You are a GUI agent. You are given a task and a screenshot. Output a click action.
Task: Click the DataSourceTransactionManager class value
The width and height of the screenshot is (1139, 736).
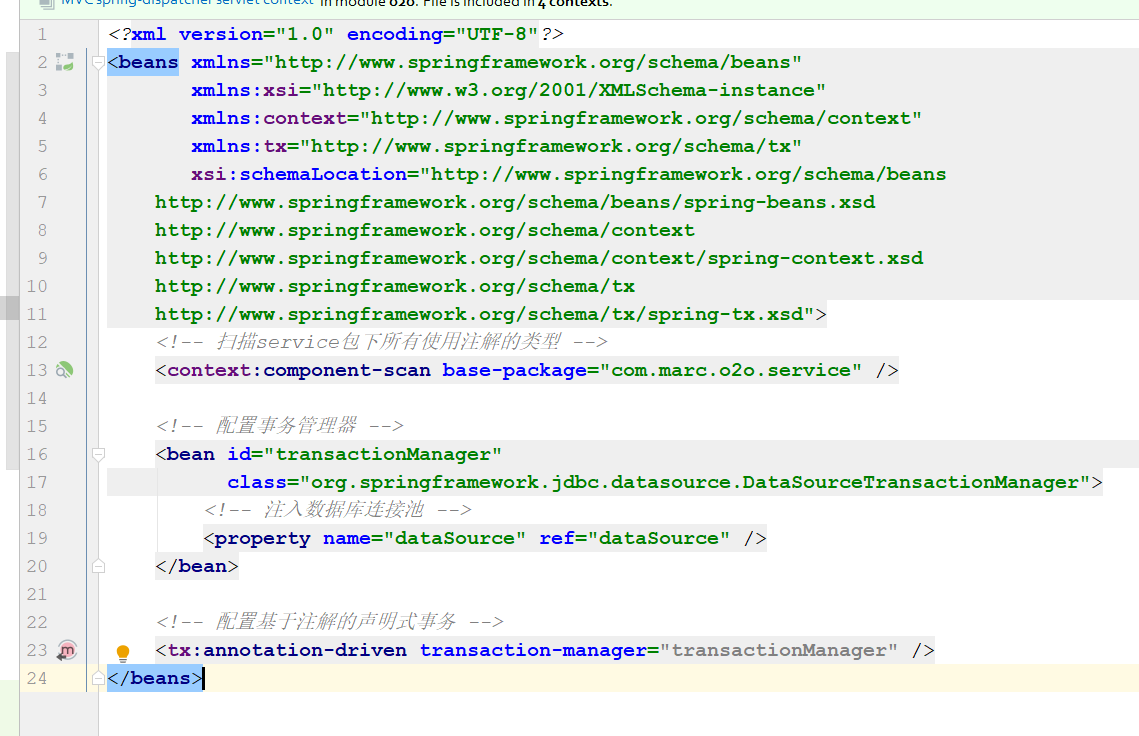coord(695,482)
